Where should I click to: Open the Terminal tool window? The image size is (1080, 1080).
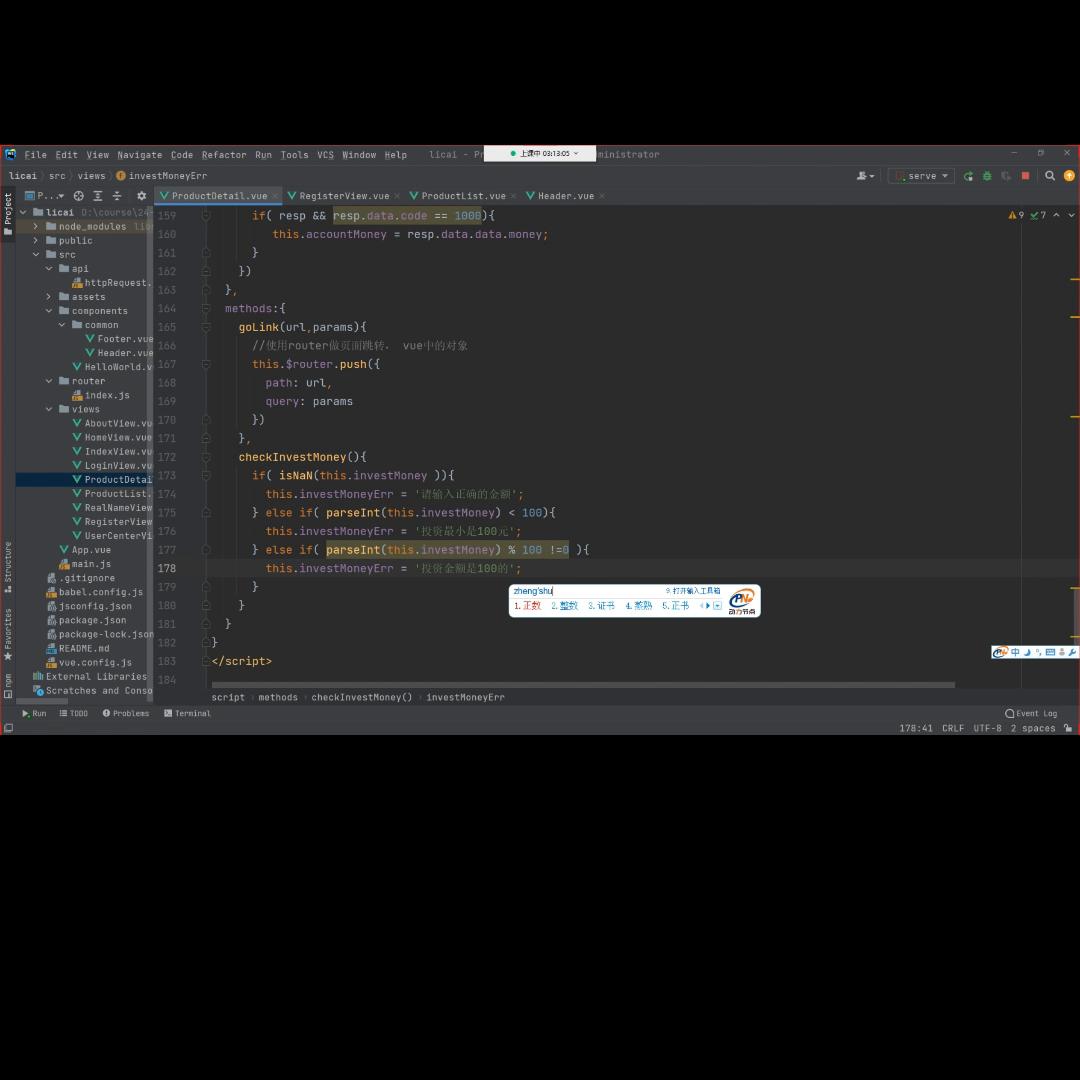(187, 714)
